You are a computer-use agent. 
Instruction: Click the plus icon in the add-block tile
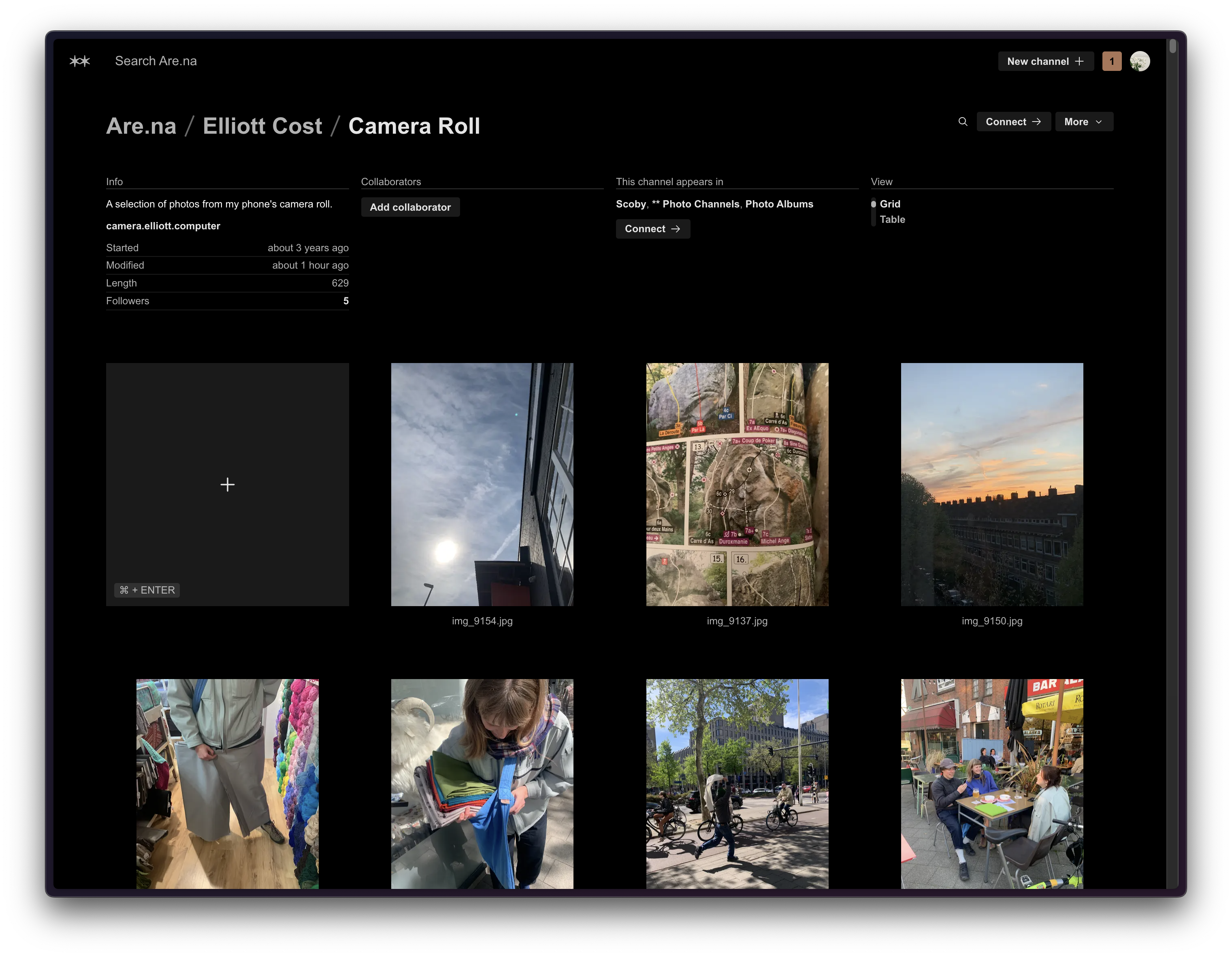(x=227, y=485)
